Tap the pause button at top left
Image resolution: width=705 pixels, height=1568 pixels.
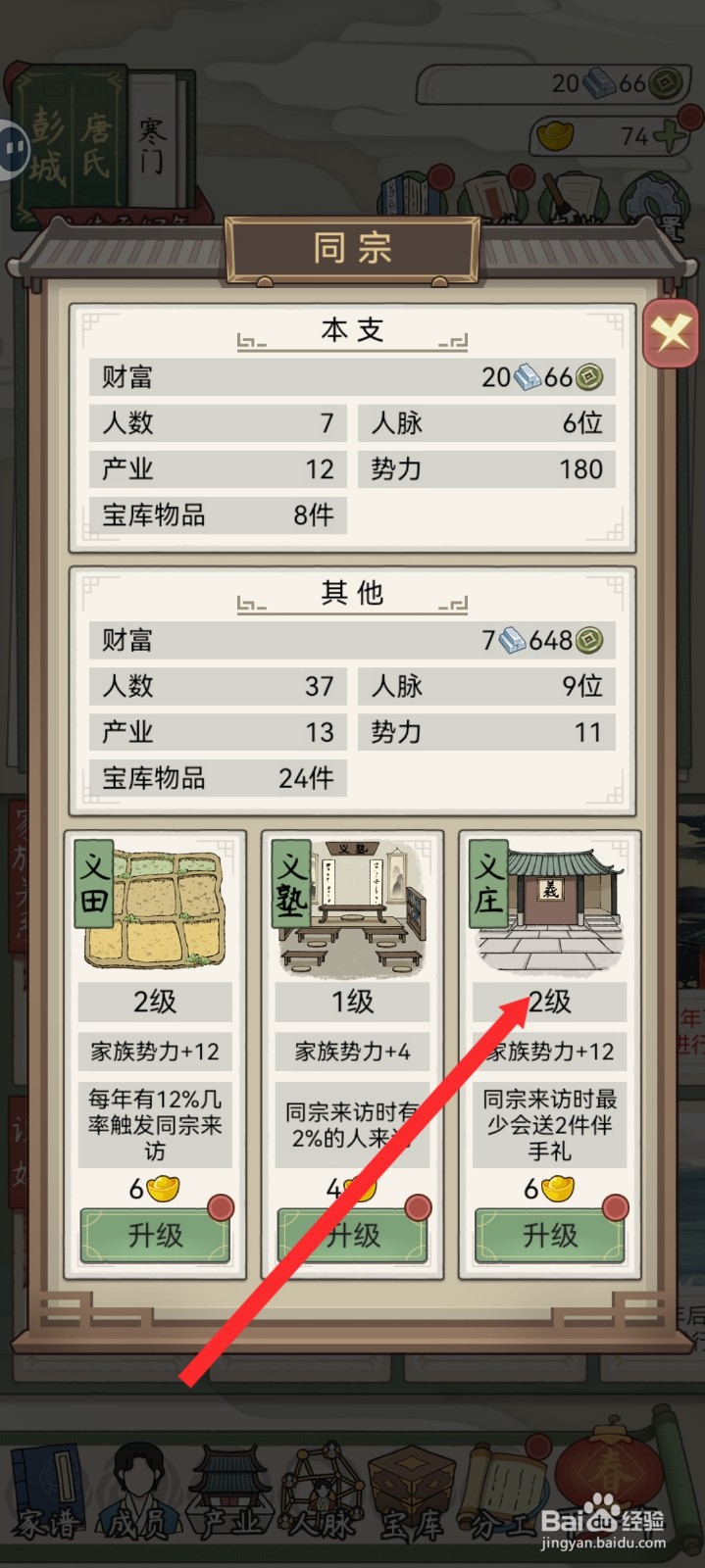tap(14, 149)
